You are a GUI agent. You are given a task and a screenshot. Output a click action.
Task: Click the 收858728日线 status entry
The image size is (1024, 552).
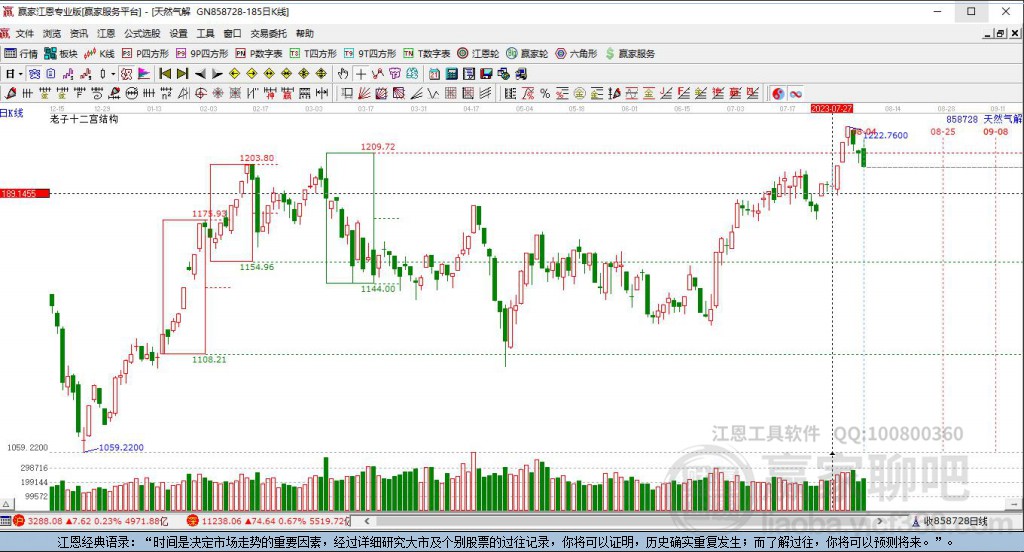click(950, 521)
